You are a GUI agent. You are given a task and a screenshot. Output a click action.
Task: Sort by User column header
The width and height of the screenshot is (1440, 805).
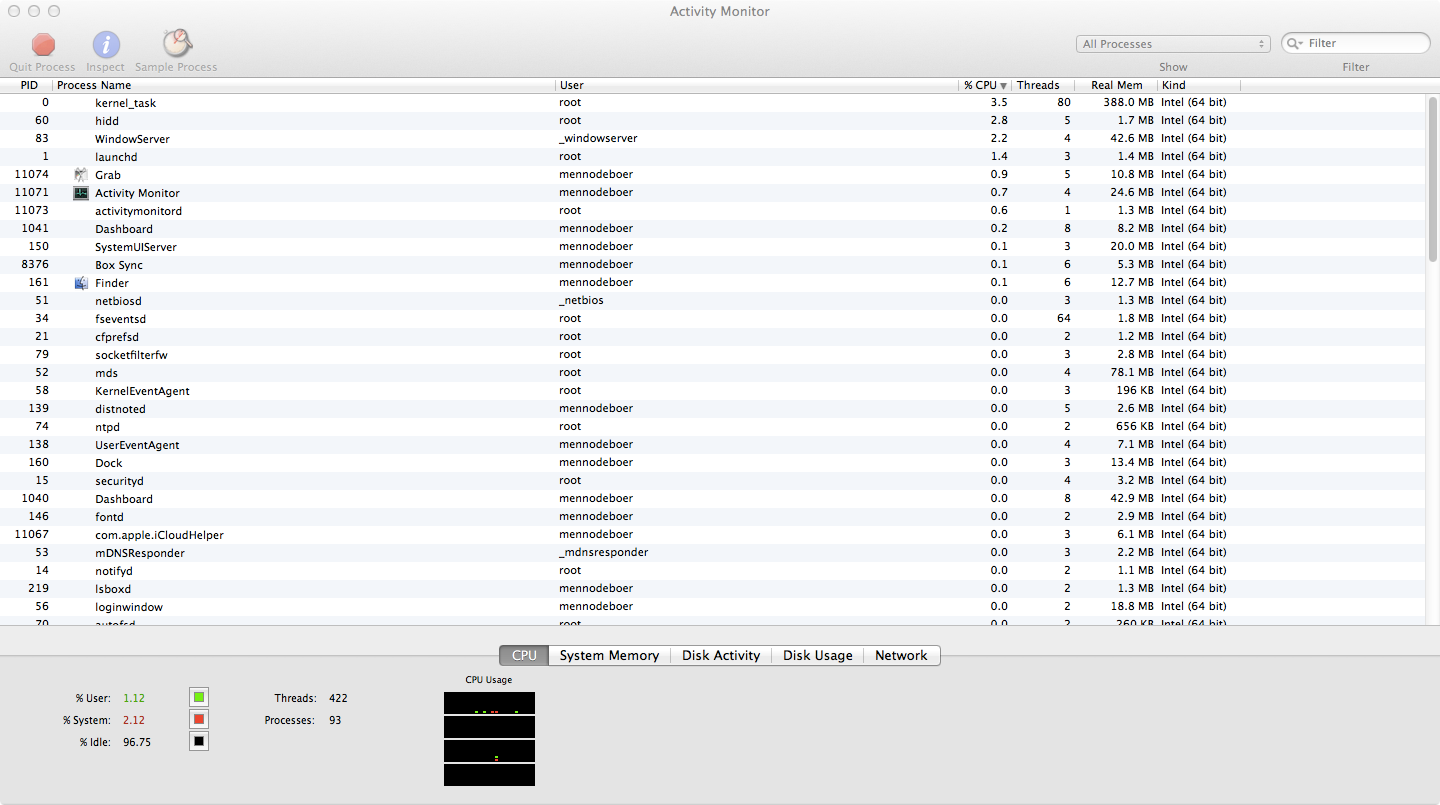point(757,85)
